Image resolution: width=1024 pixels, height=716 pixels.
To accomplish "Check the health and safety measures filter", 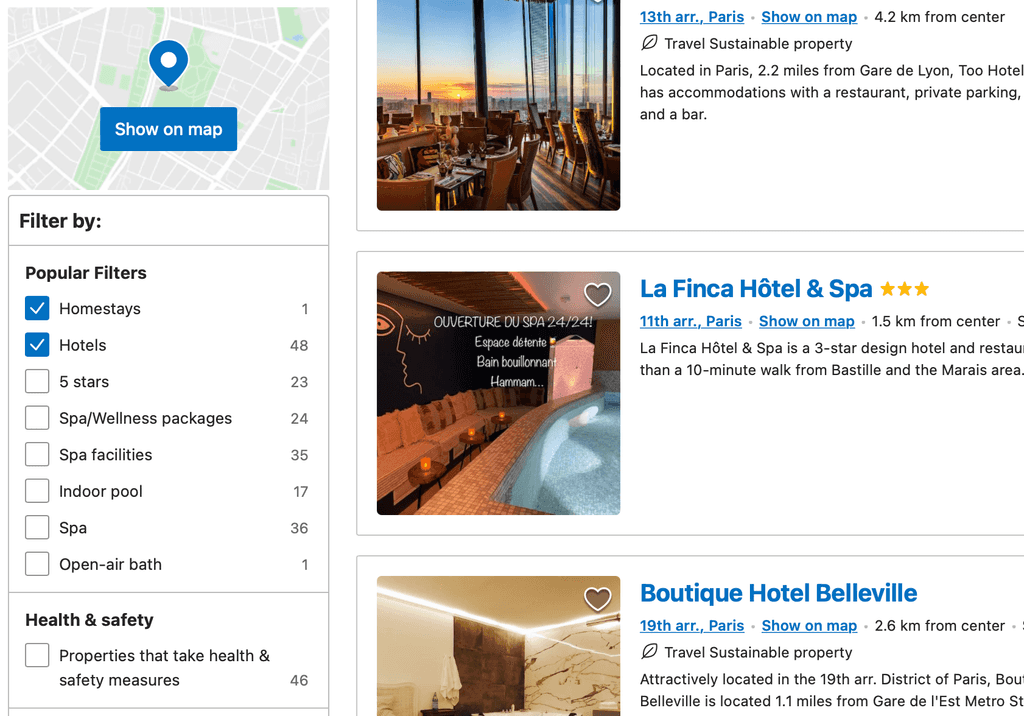I will tap(37, 655).
